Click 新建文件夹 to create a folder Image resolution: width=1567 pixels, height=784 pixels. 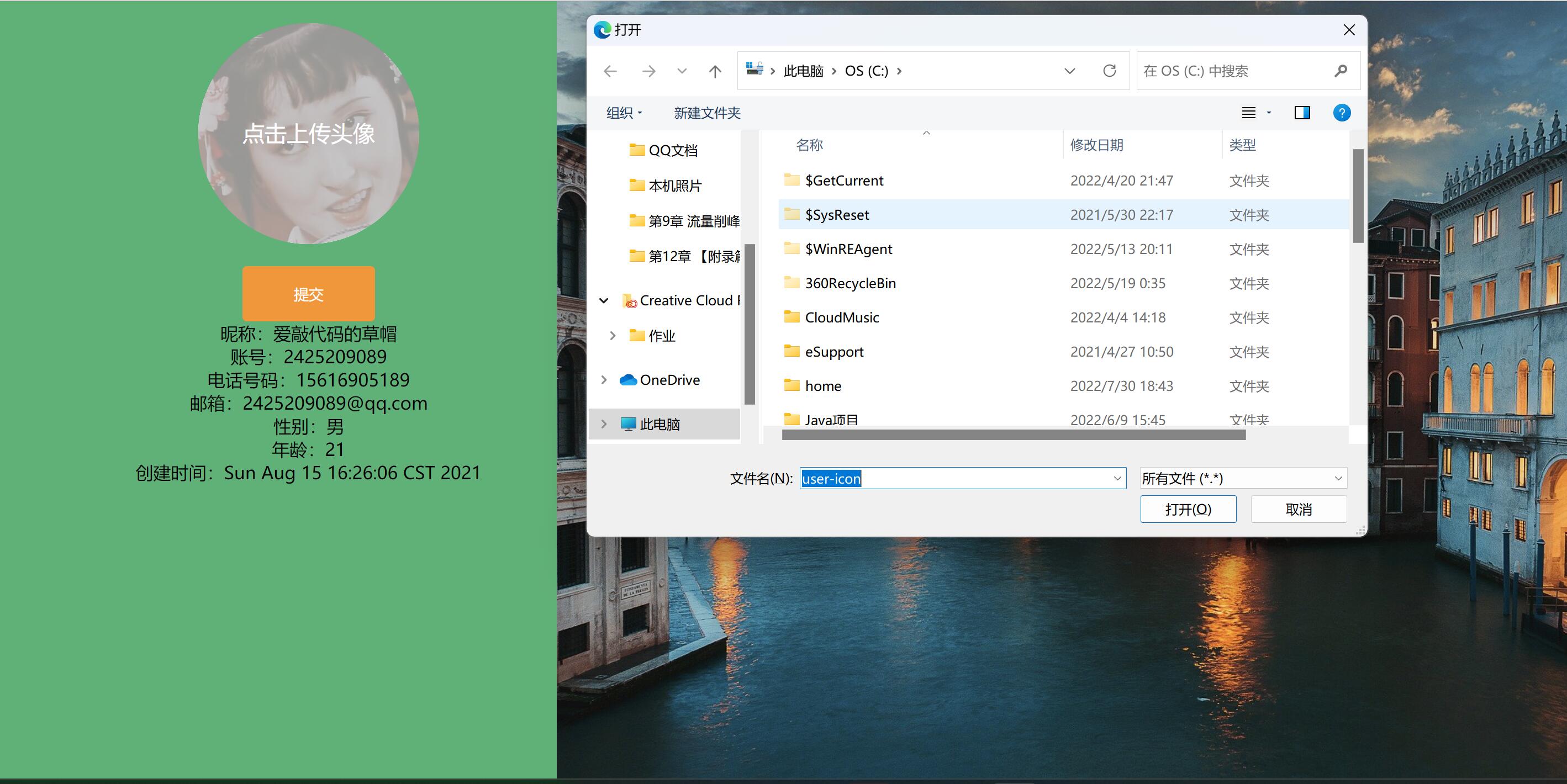pyautogui.click(x=707, y=113)
